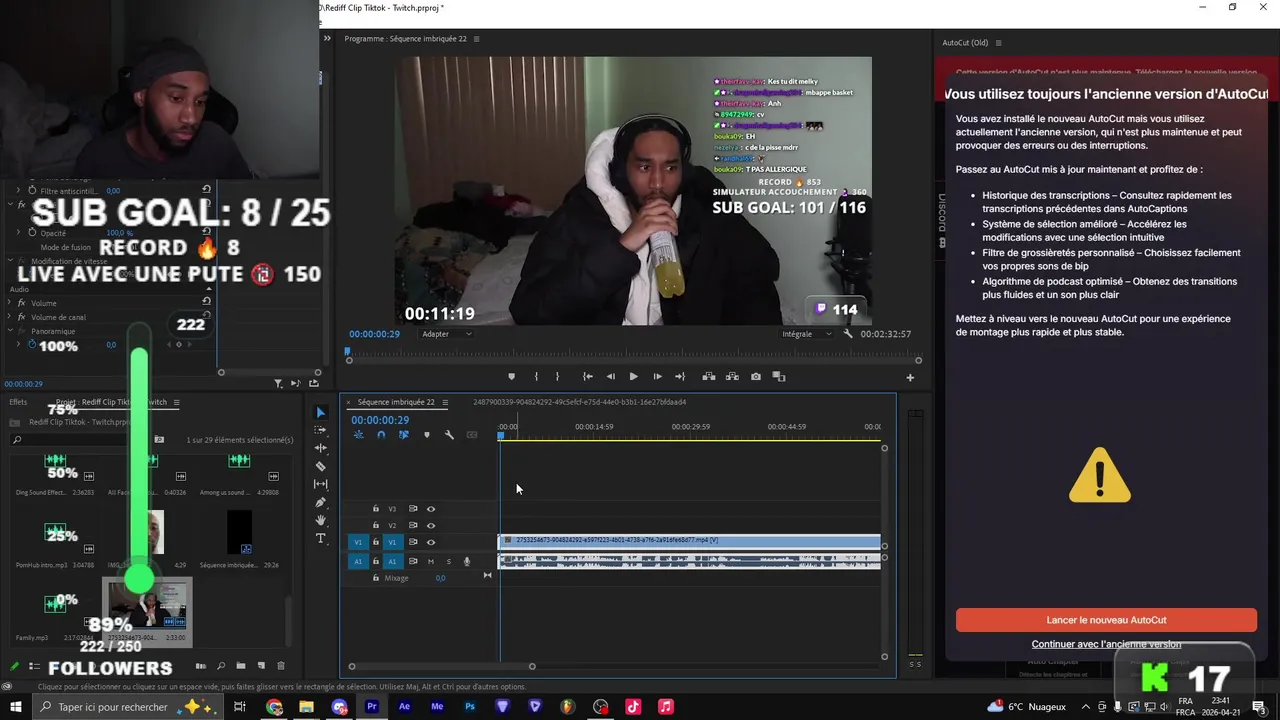
Task: Toggle linked selection in timeline
Action: [404, 435]
